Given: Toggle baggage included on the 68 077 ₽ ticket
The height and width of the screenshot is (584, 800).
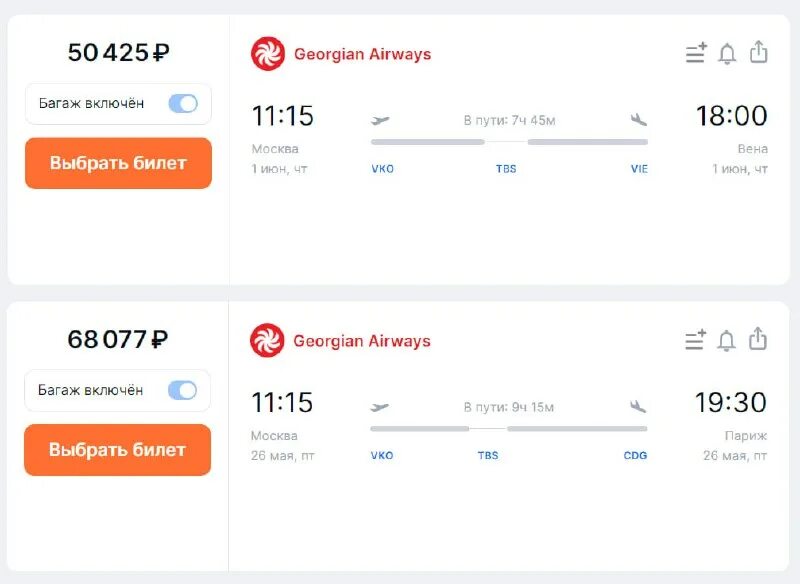Looking at the screenshot, I should [x=183, y=390].
